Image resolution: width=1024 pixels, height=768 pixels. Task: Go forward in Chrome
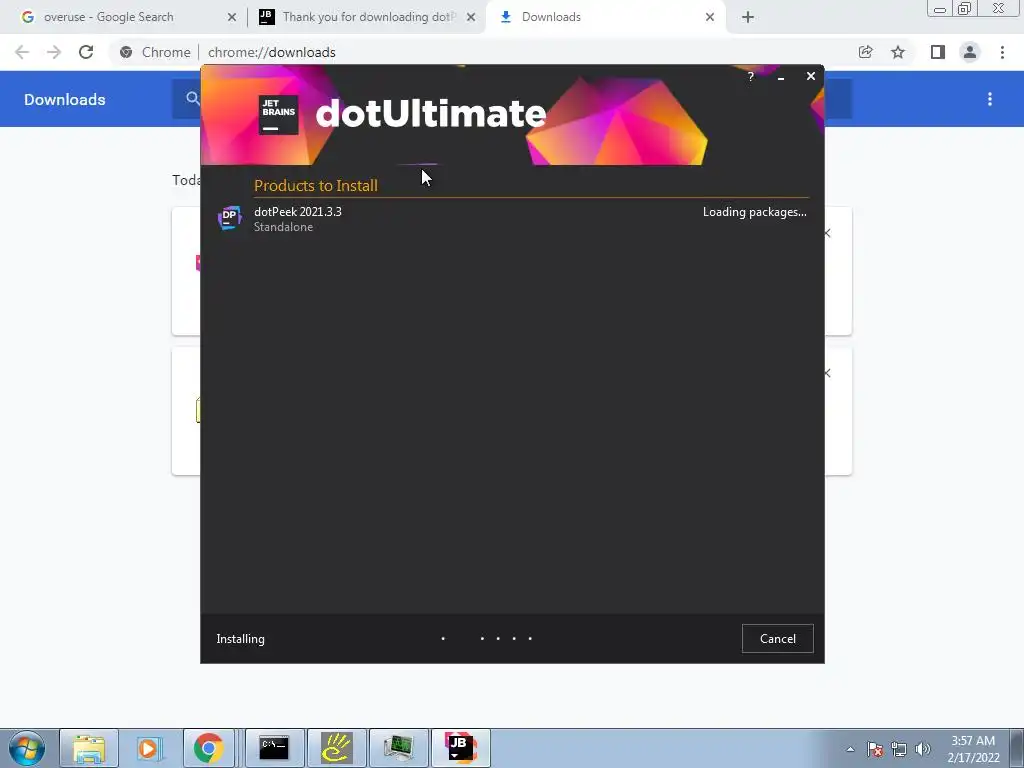pyautogui.click(x=54, y=52)
